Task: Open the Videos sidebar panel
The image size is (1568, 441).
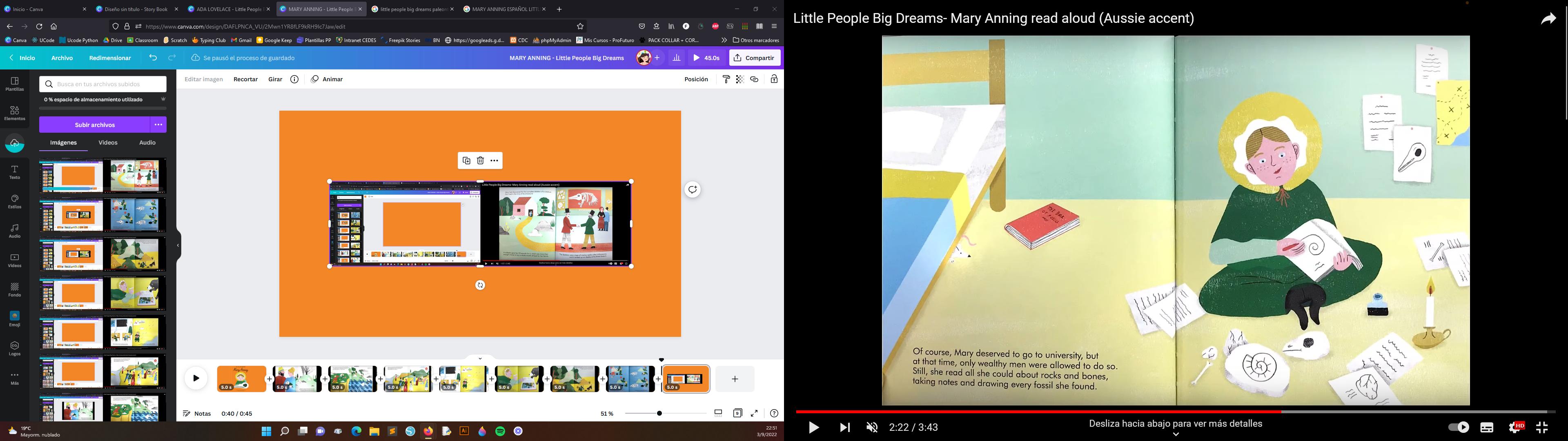Action: (15, 261)
